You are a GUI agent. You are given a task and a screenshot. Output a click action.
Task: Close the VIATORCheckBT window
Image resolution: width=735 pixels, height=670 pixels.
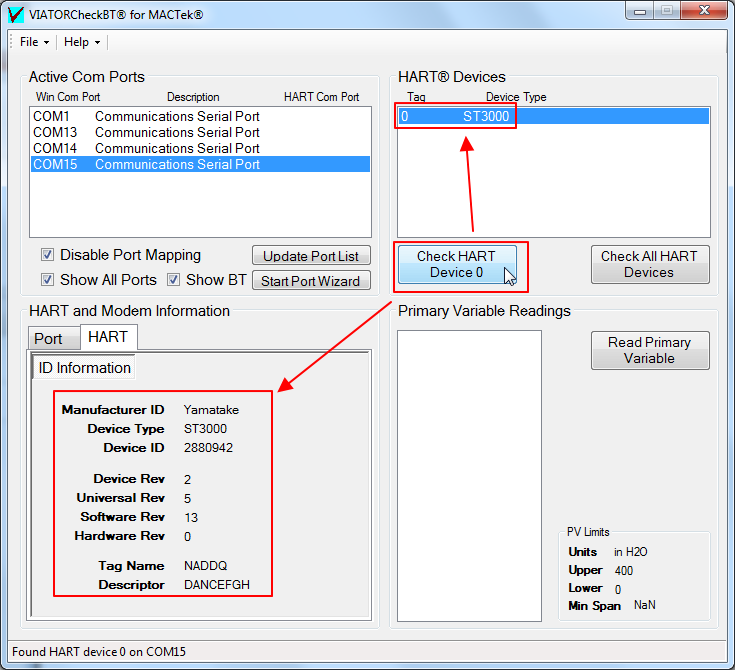pyautogui.click(x=704, y=11)
